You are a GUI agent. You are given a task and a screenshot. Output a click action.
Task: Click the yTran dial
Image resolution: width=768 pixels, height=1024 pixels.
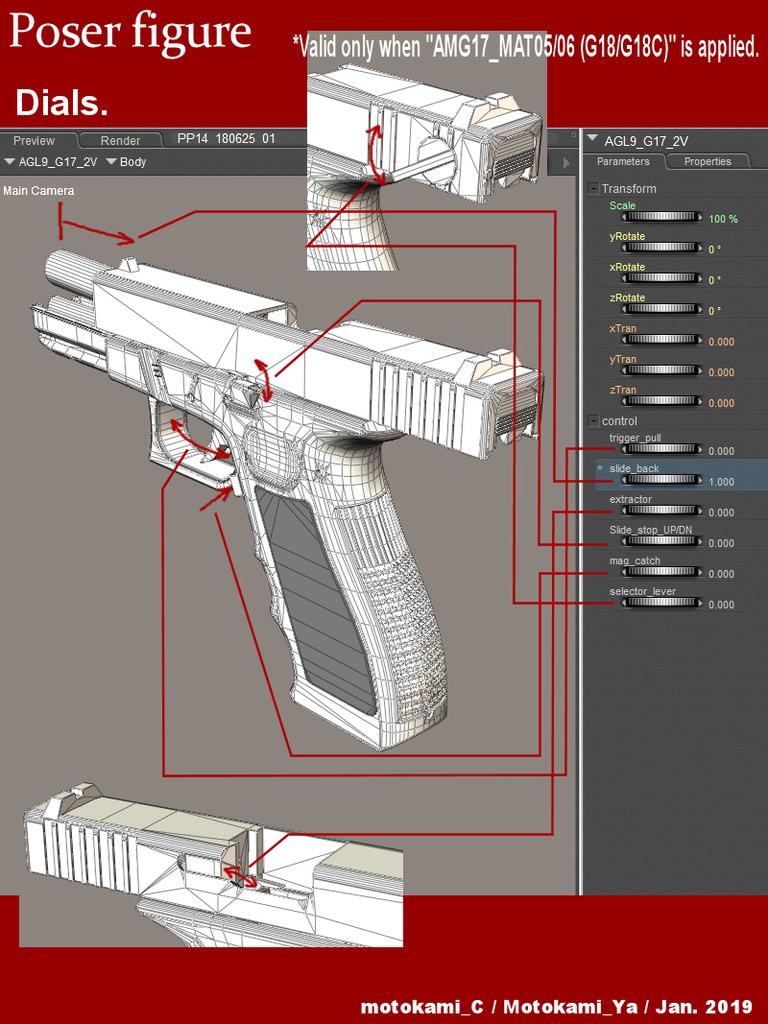click(x=662, y=371)
